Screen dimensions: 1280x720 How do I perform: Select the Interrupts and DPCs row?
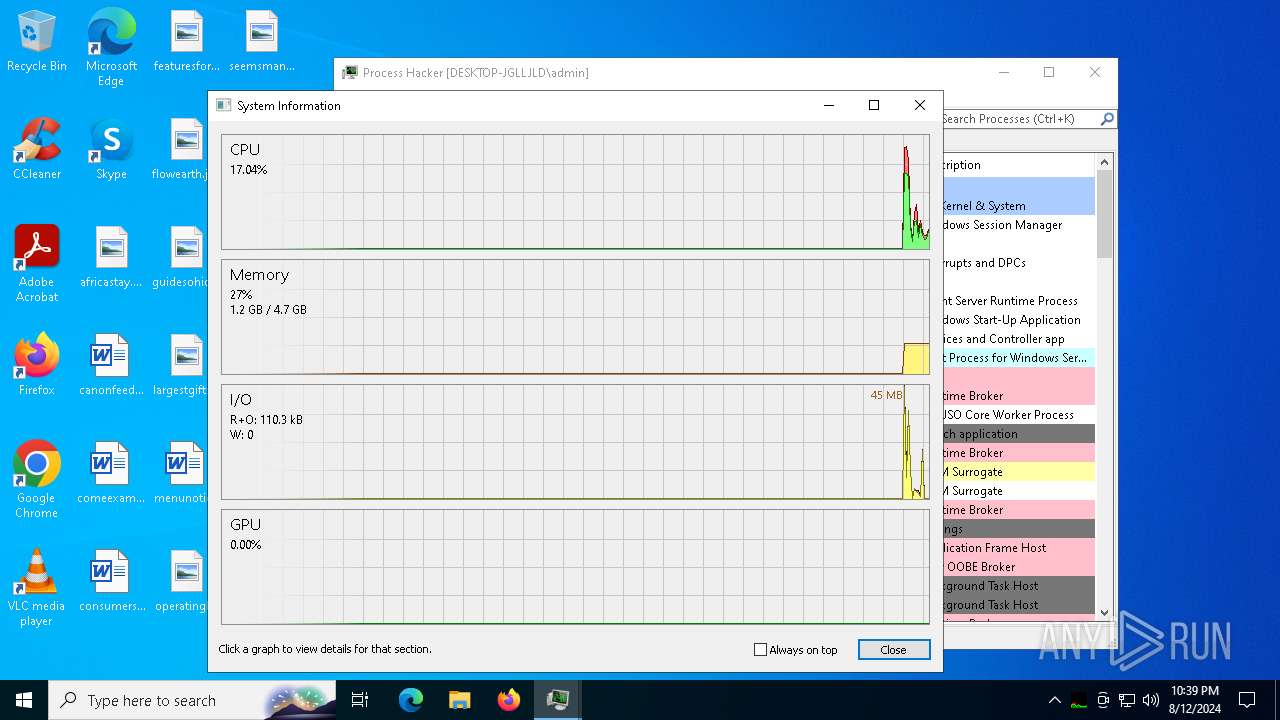pyautogui.click(x=1019, y=263)
